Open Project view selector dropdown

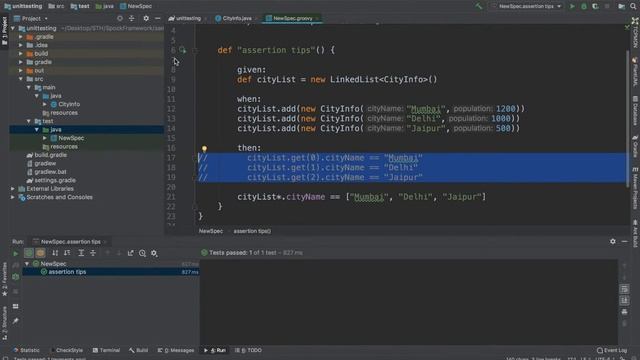(x=31, y=18)
